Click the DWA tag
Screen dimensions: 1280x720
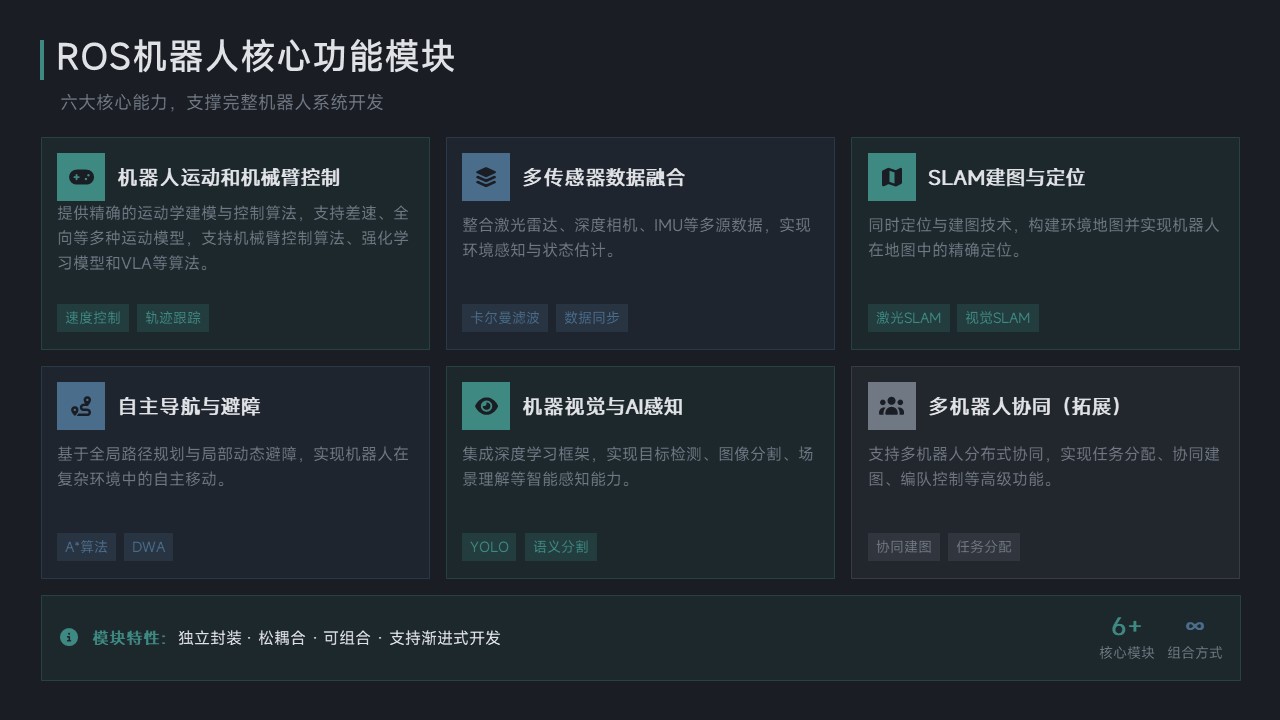pos(148,547)
